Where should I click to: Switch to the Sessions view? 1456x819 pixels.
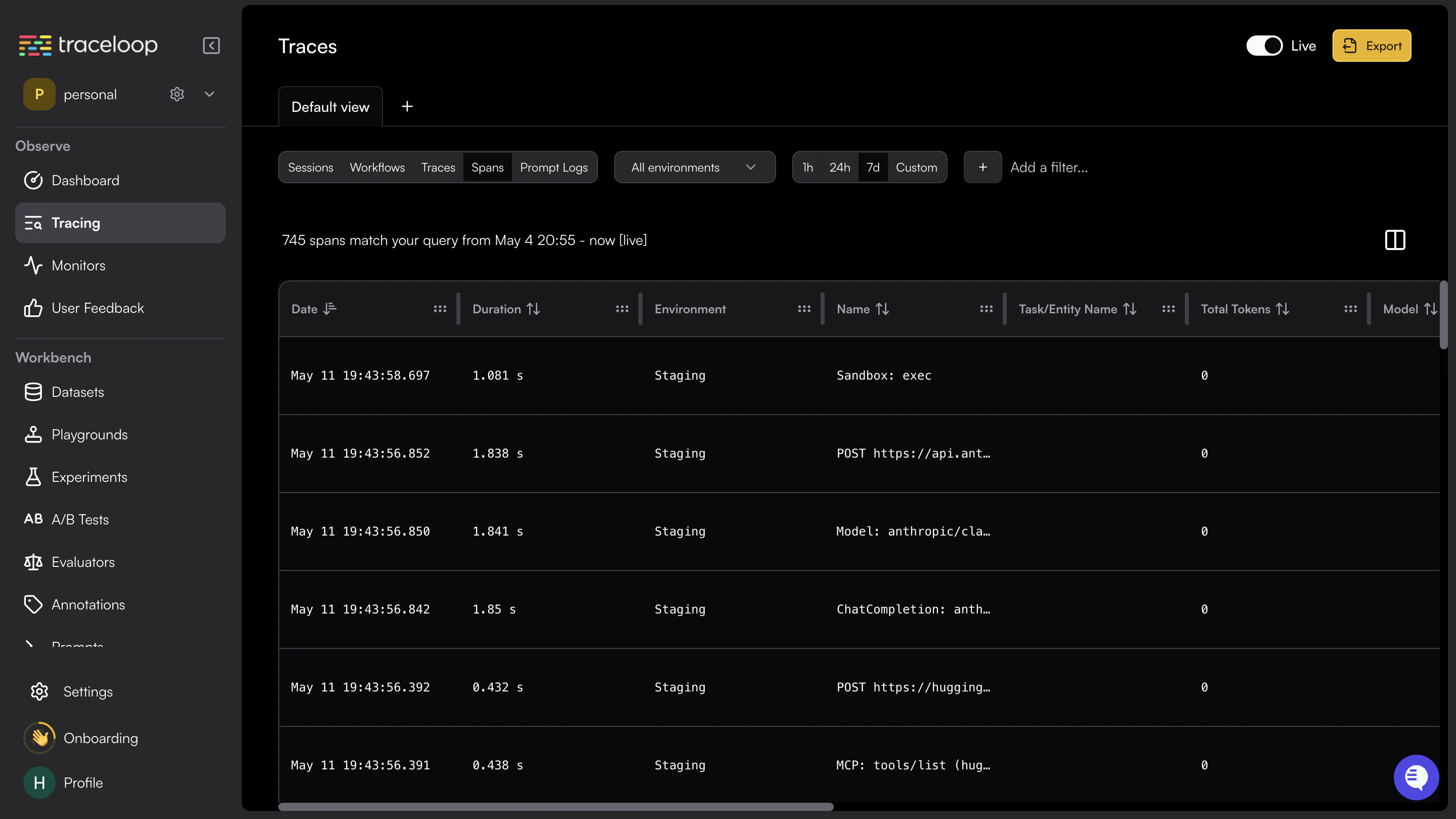pos(310,168)
